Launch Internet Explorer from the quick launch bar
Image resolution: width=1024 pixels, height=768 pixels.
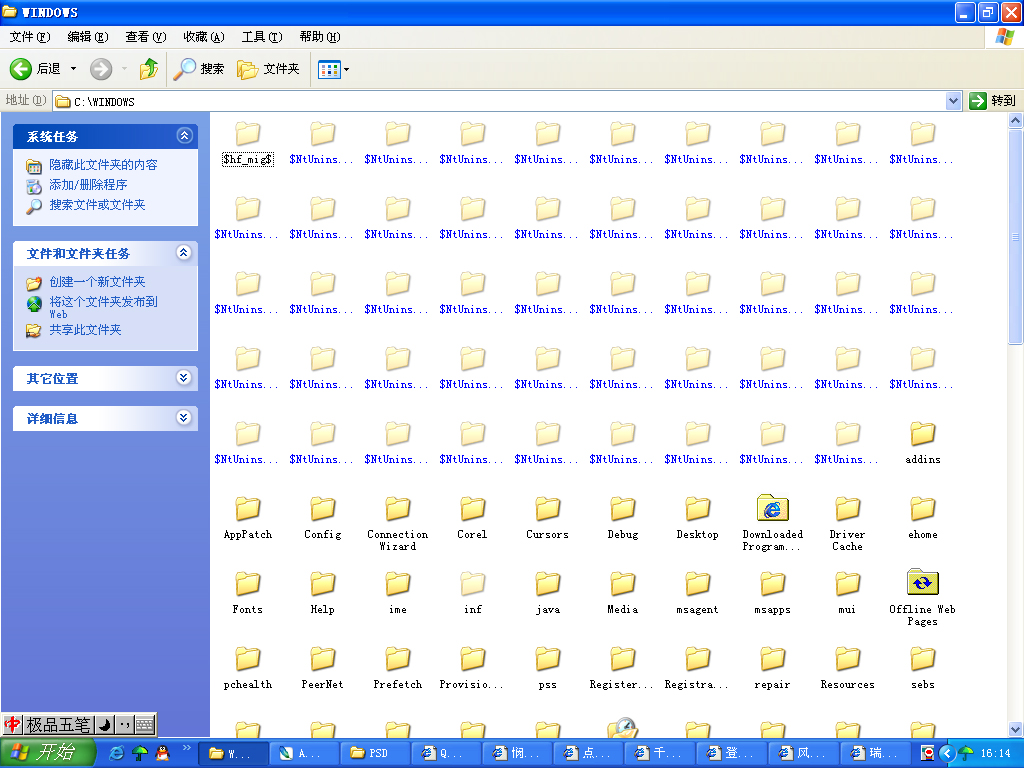point(116,753)
